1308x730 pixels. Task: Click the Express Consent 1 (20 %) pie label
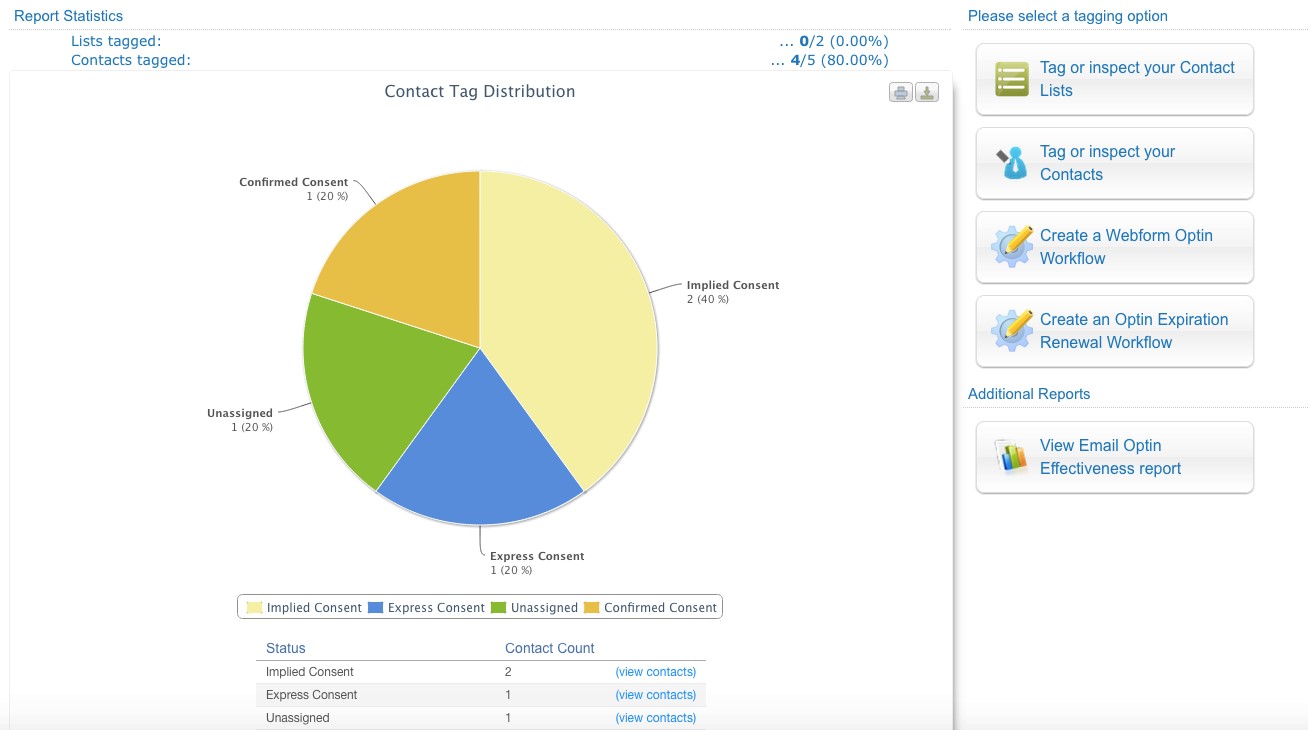click(537, 563)
